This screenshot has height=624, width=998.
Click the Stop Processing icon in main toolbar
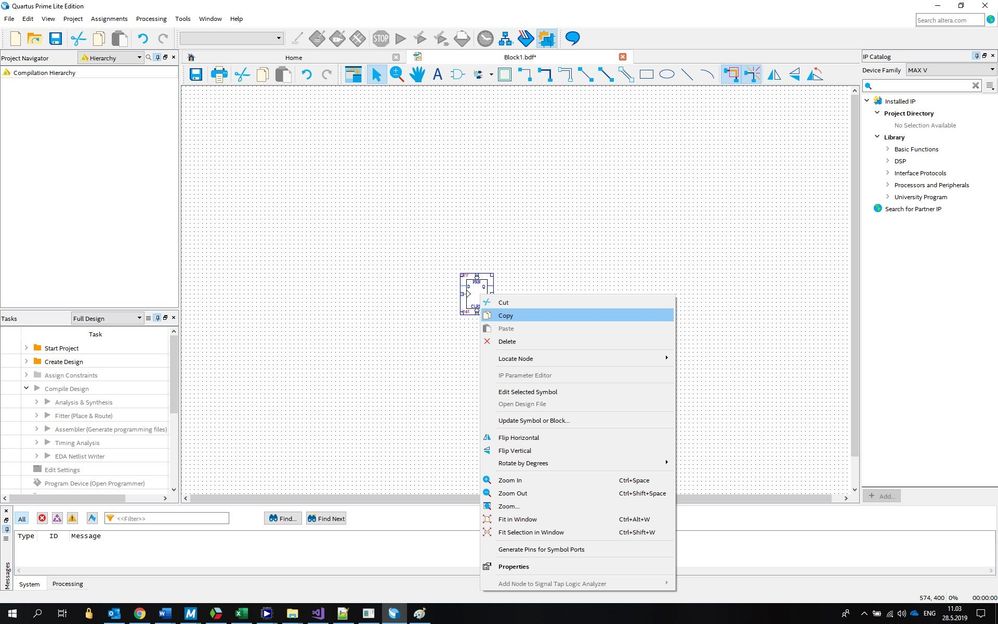pyautogui.click(x=380, y=39)
